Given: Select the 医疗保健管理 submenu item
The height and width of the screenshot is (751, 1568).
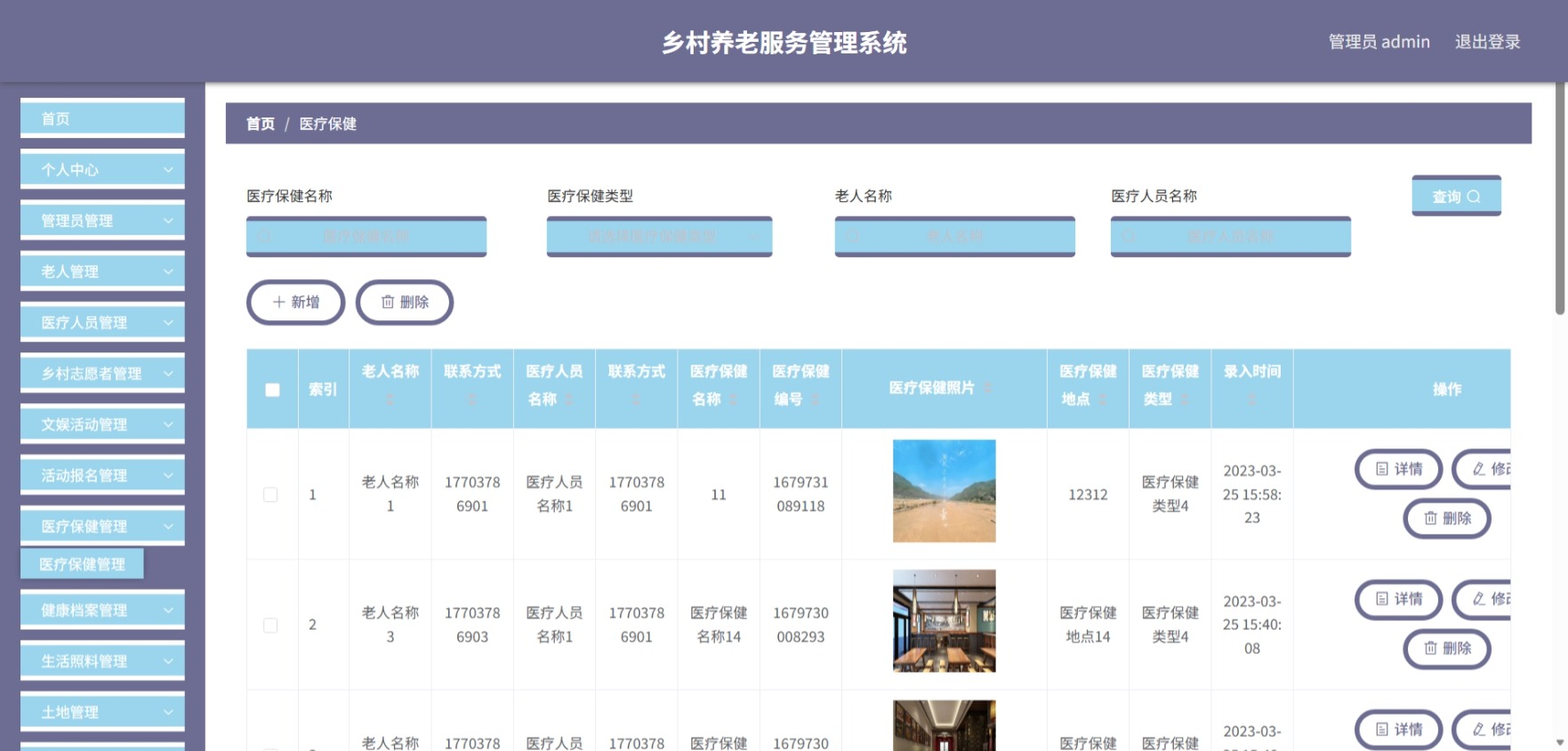Looking at the screenshot, I should point(82,564).
